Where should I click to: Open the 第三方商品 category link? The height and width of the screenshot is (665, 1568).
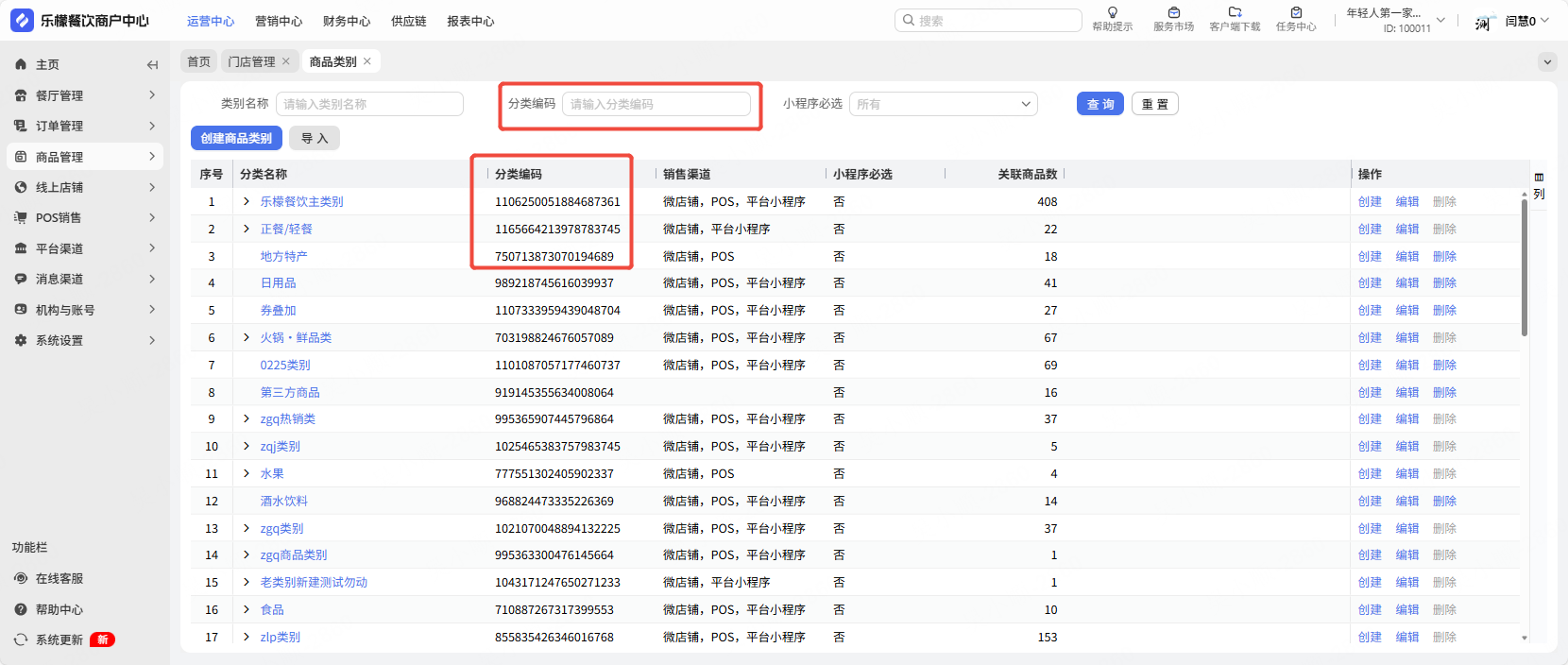(290, 392)
